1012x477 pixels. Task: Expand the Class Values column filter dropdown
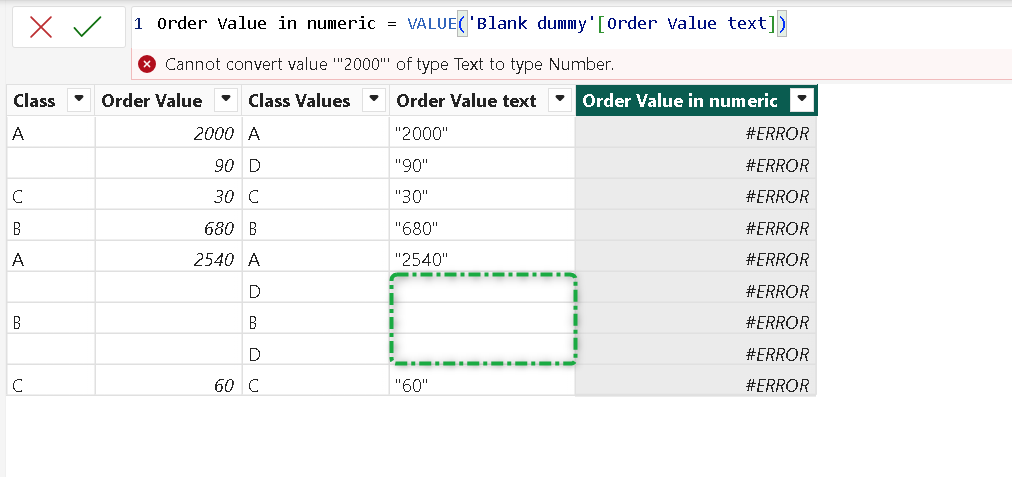click(373, 100)
